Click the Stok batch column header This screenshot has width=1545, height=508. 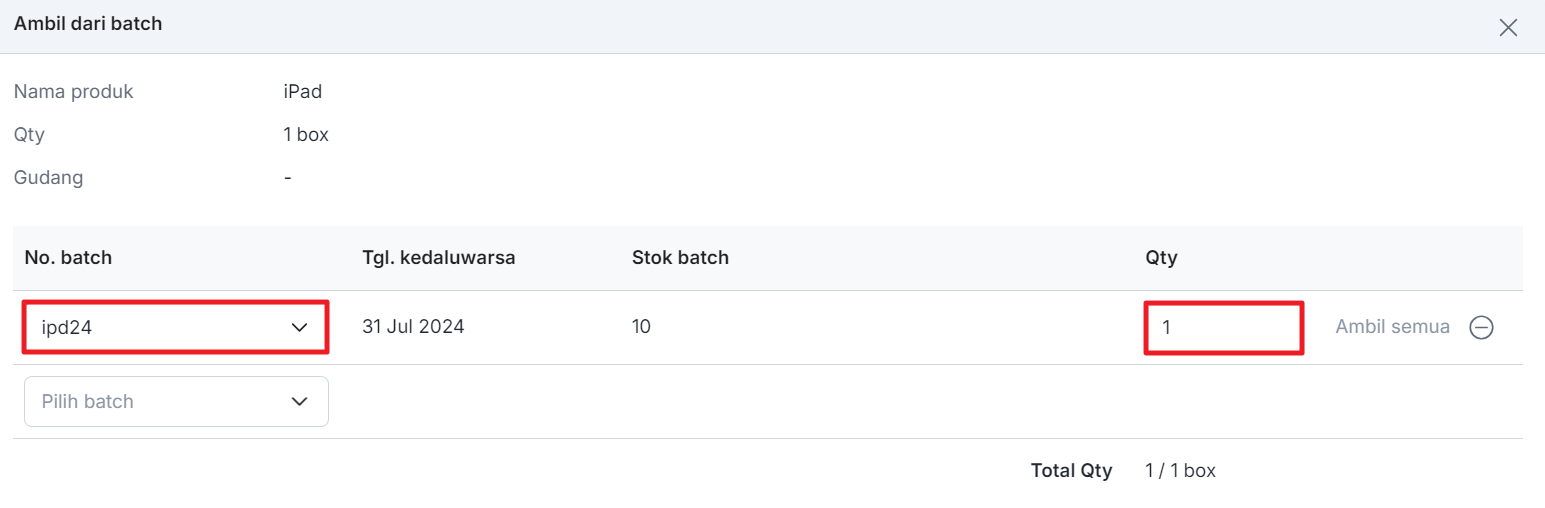680,258
